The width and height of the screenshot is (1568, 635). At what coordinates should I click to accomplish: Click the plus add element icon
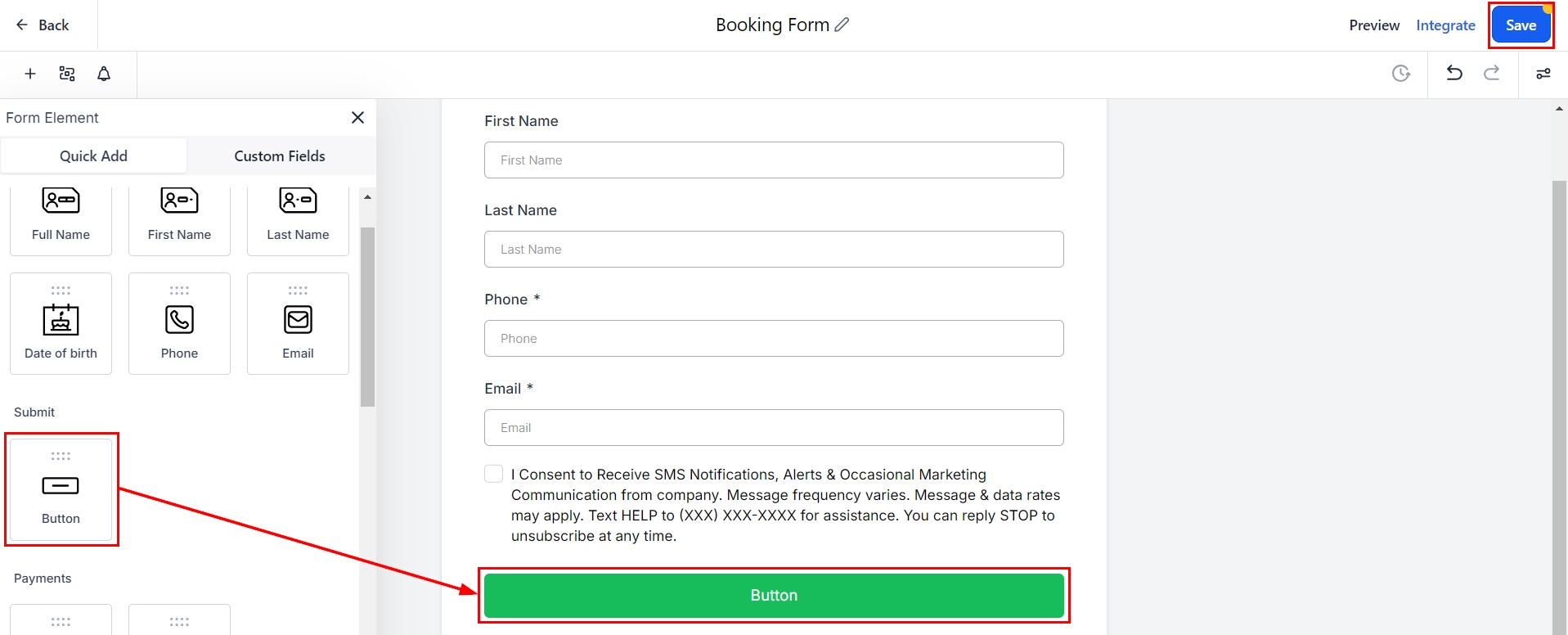30,74
